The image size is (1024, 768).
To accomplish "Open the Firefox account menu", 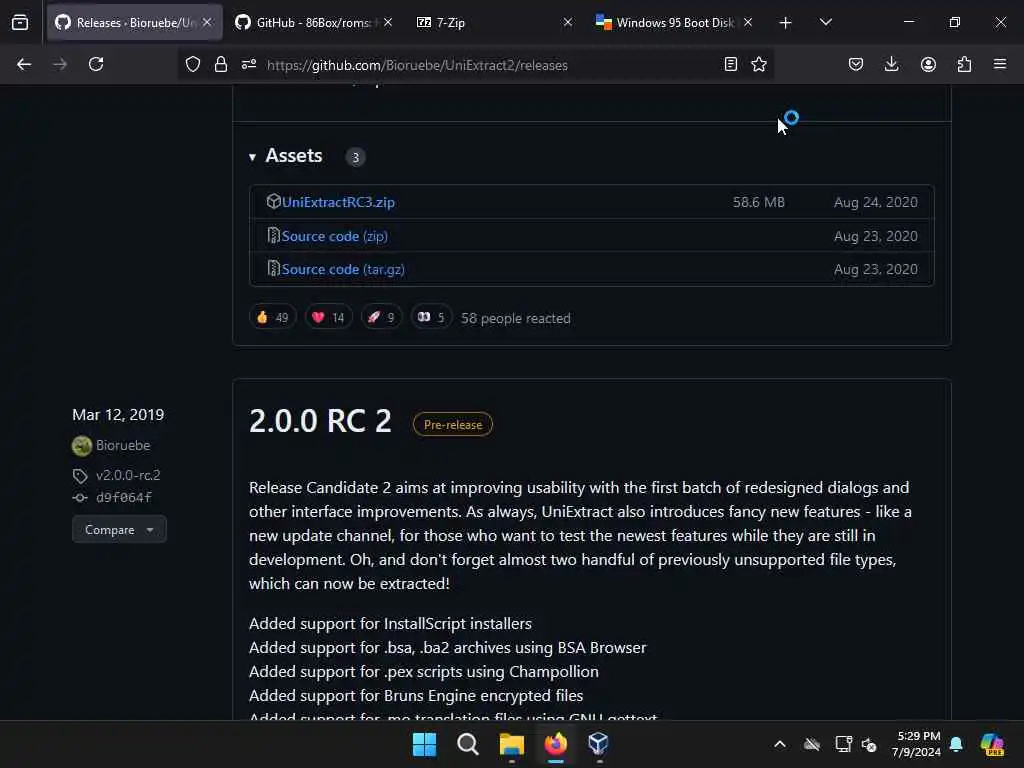I will tap(928, 64).
